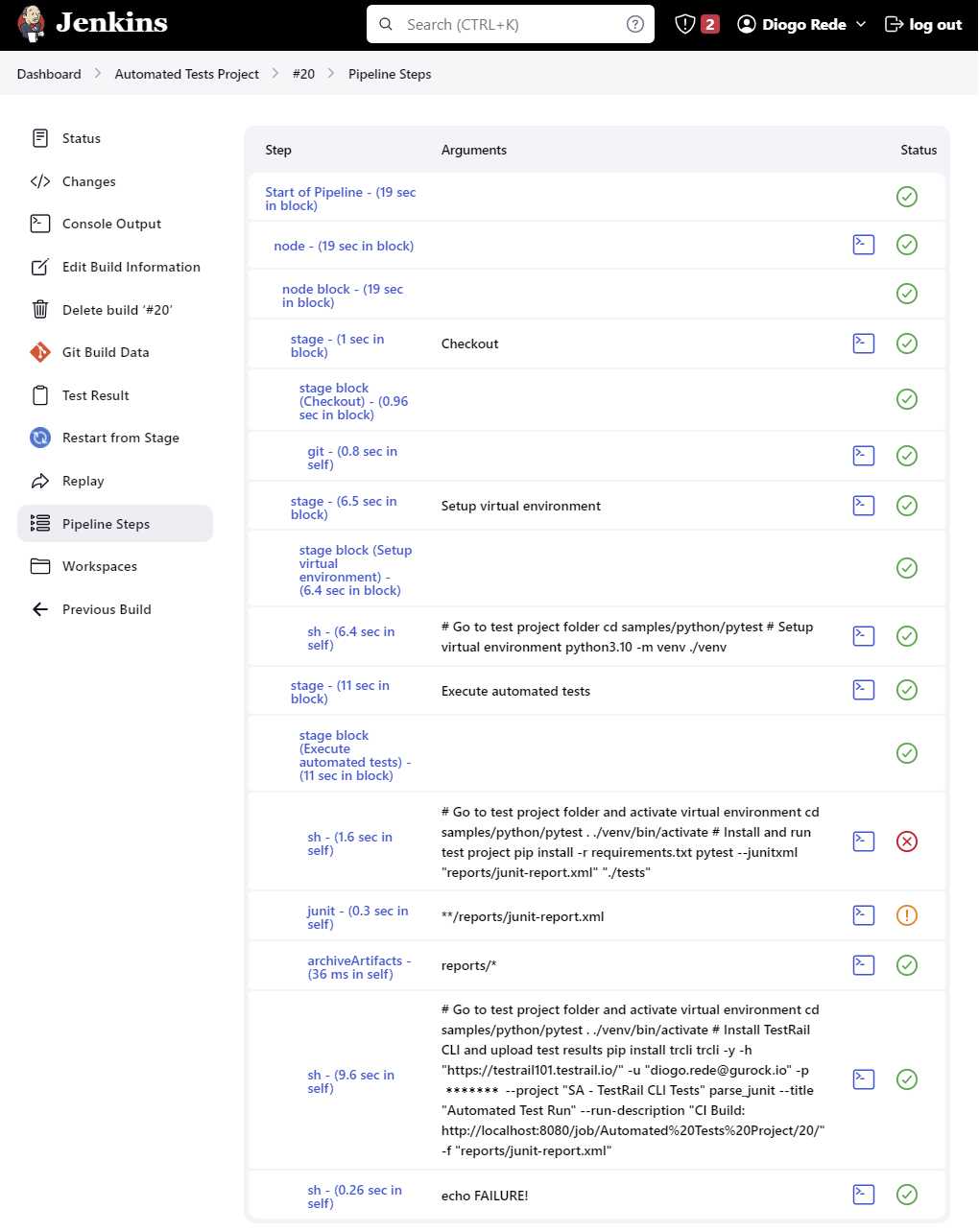Open console icon for junit step

pos(864,915)
